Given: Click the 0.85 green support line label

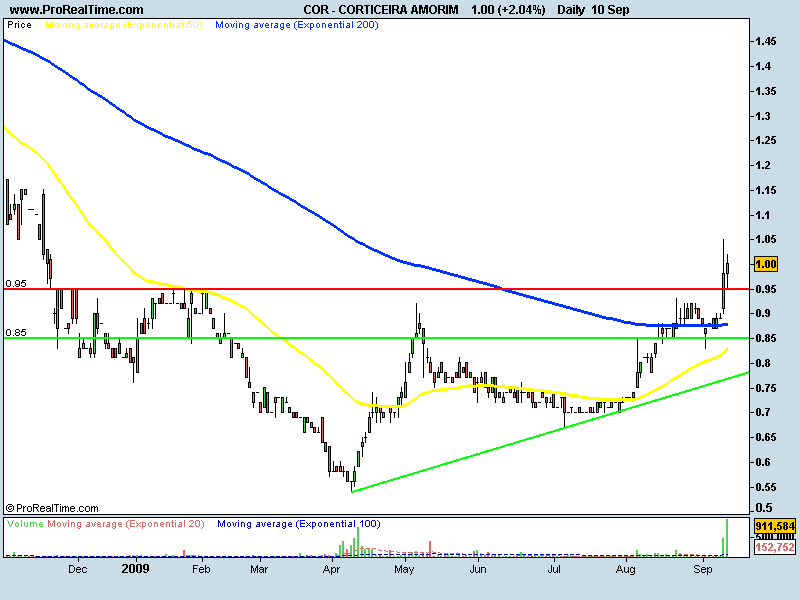Looking at the screenshot, I should pos(16,333).
